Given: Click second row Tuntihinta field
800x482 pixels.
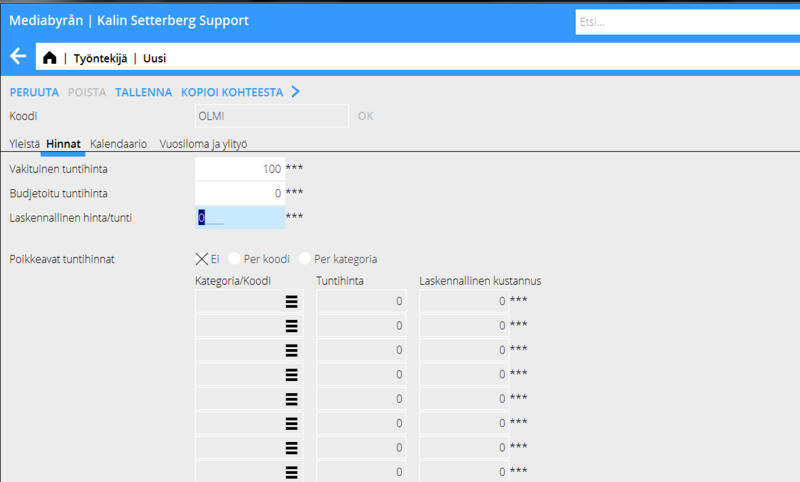Looking at the screenshot, I should [x=361, y=326].
